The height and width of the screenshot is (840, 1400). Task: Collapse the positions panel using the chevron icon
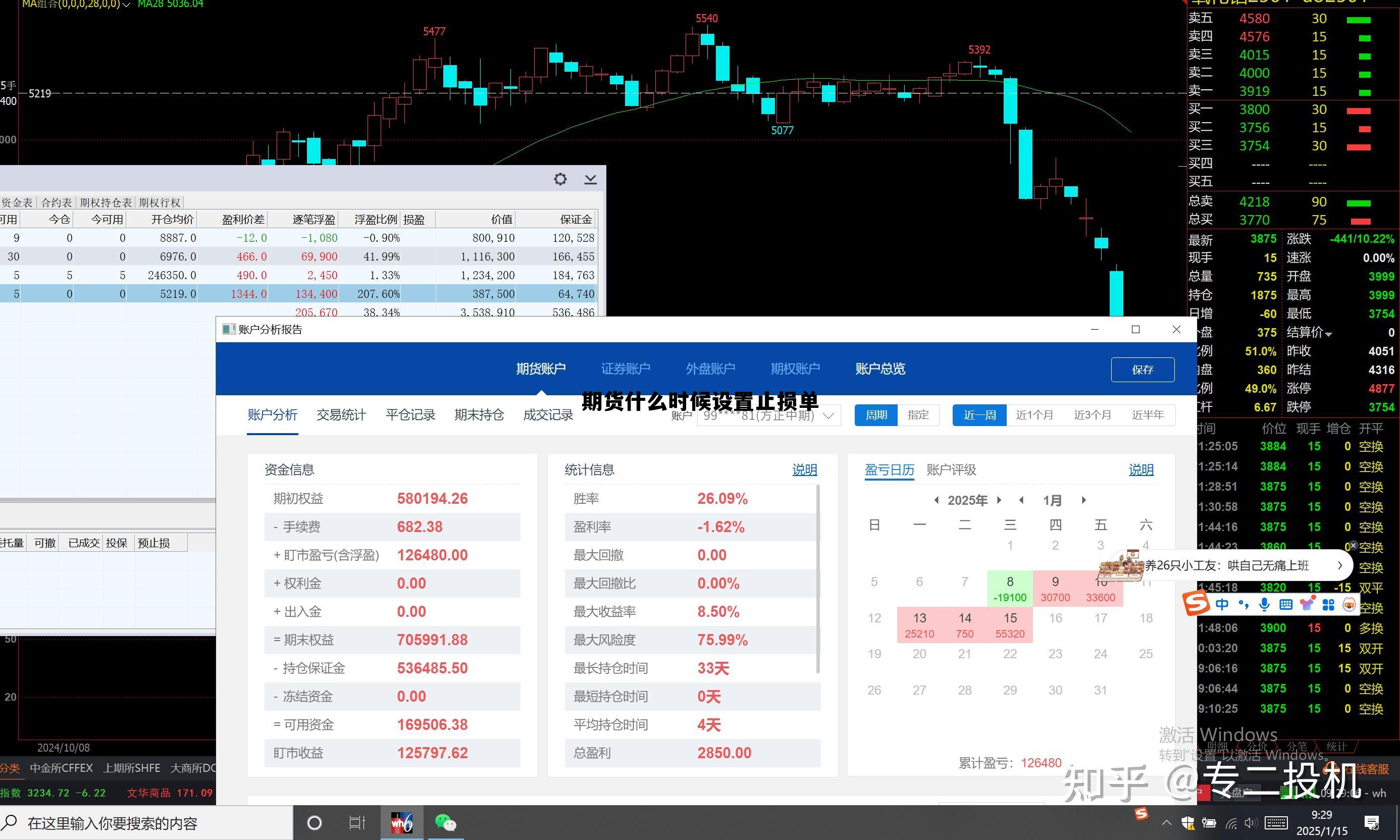591,179
